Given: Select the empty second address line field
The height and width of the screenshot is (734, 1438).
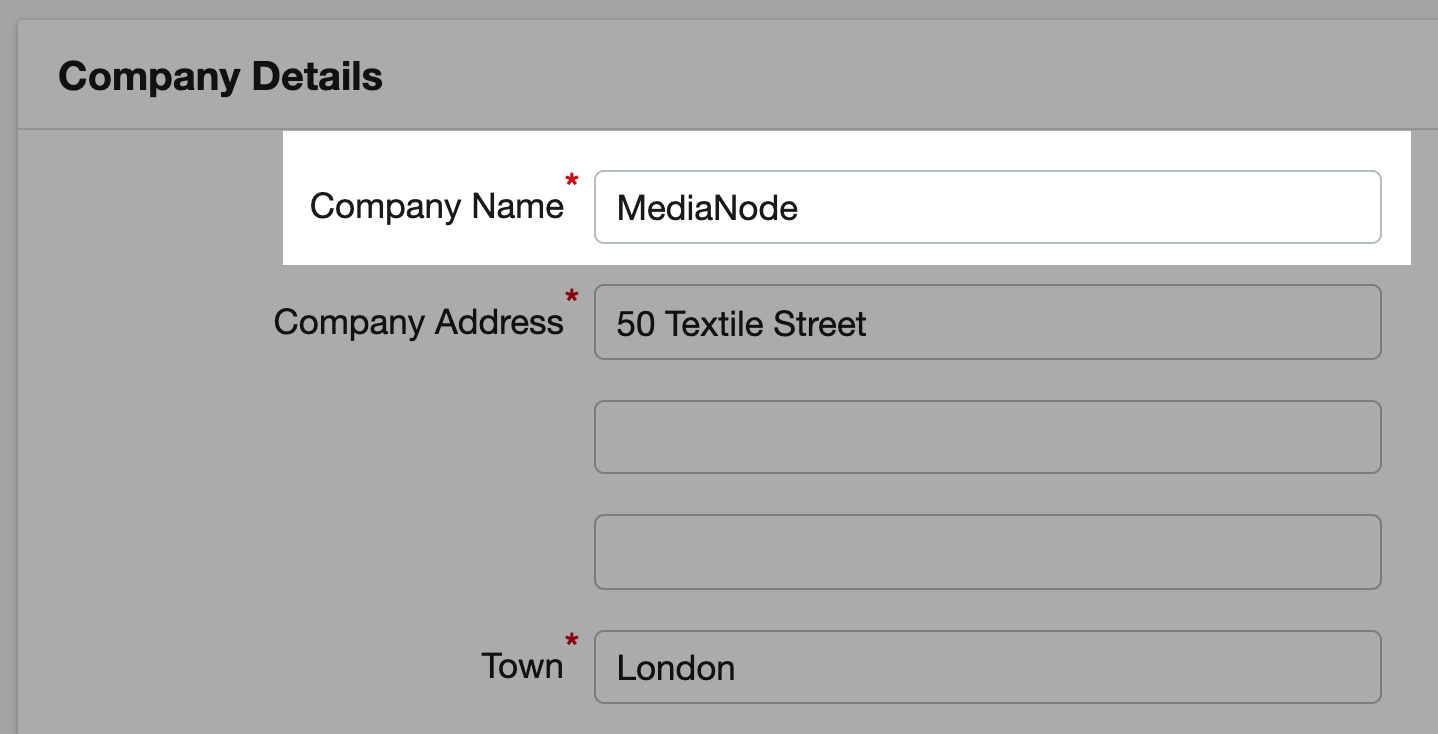Looking at the screenshot, I should click(987, 437).
